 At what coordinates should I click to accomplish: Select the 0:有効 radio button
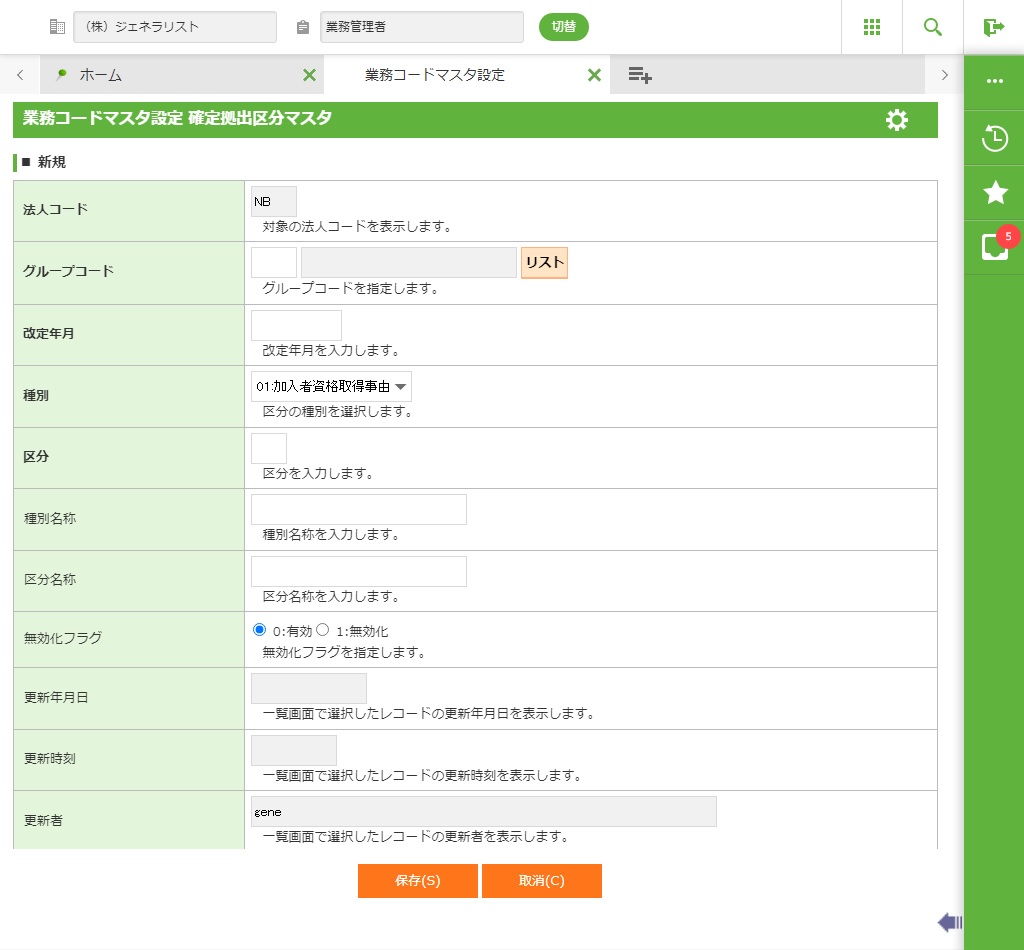[260, 630]
